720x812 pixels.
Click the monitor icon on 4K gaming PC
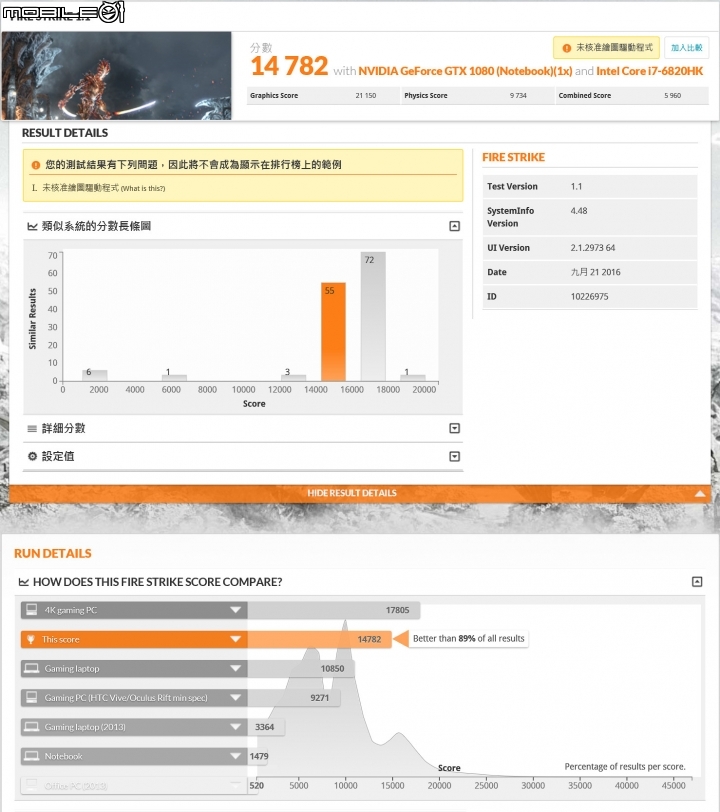click(x=32, y=610)
